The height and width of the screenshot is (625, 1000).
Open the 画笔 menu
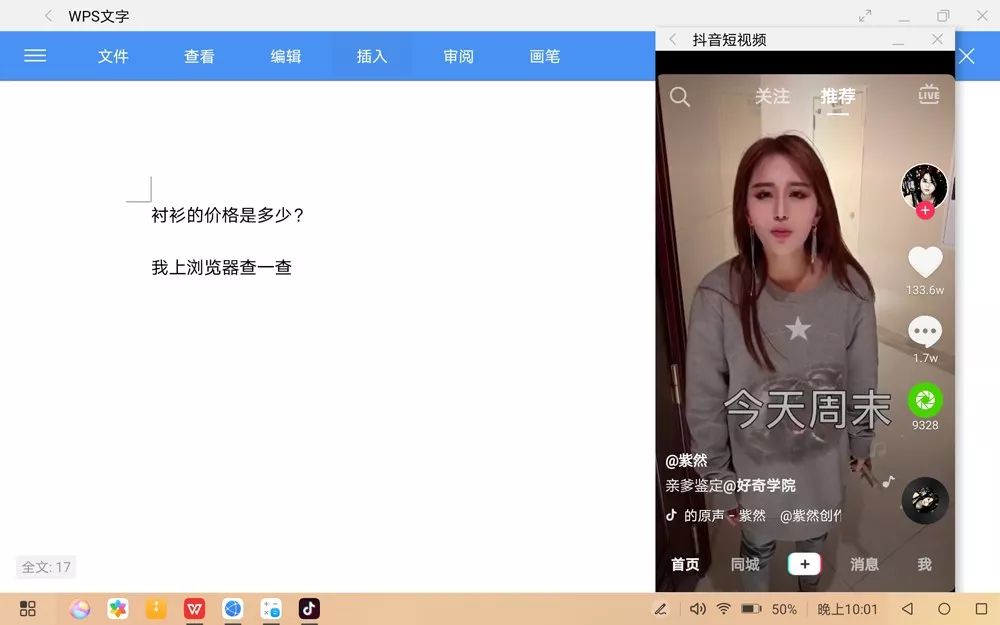coord(545,56)
